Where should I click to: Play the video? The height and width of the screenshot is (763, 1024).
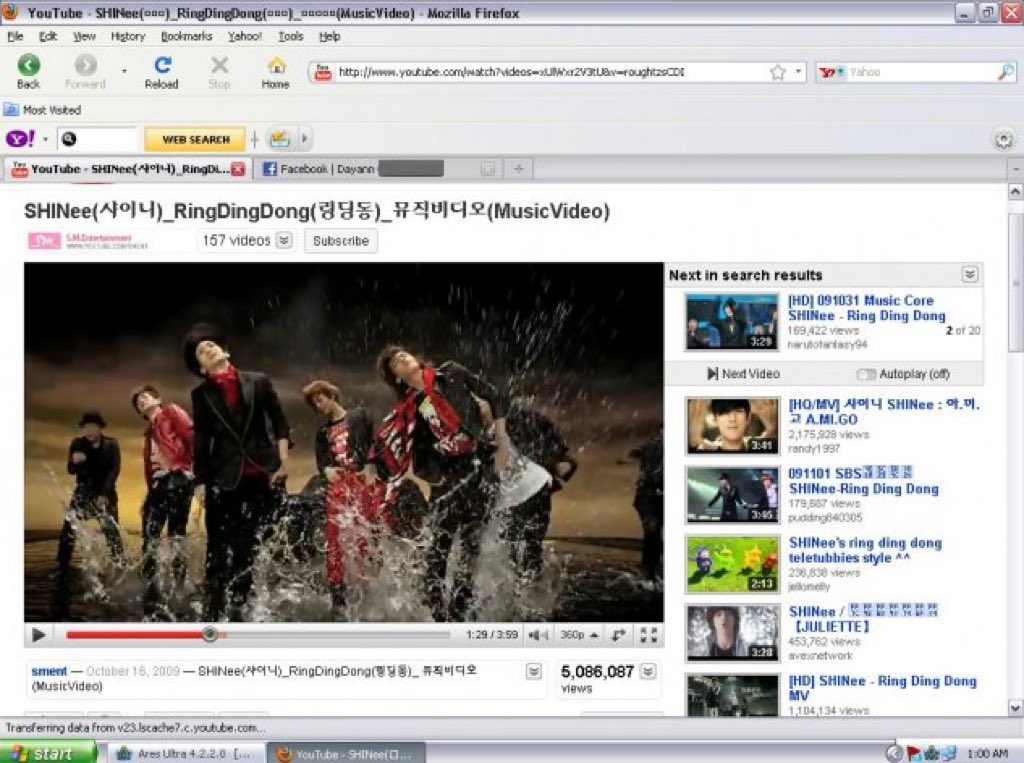coord(38,635)
